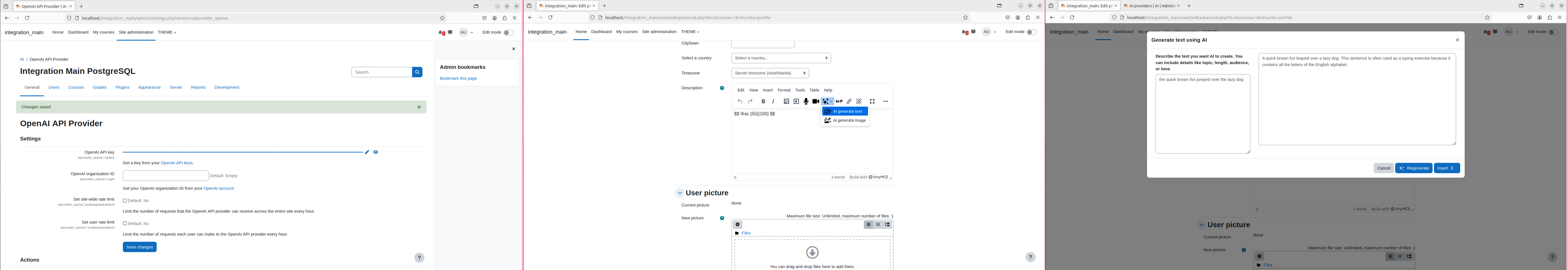Bookmark star in left window's address bar
1568x270 pixels.
pos(443,18)
